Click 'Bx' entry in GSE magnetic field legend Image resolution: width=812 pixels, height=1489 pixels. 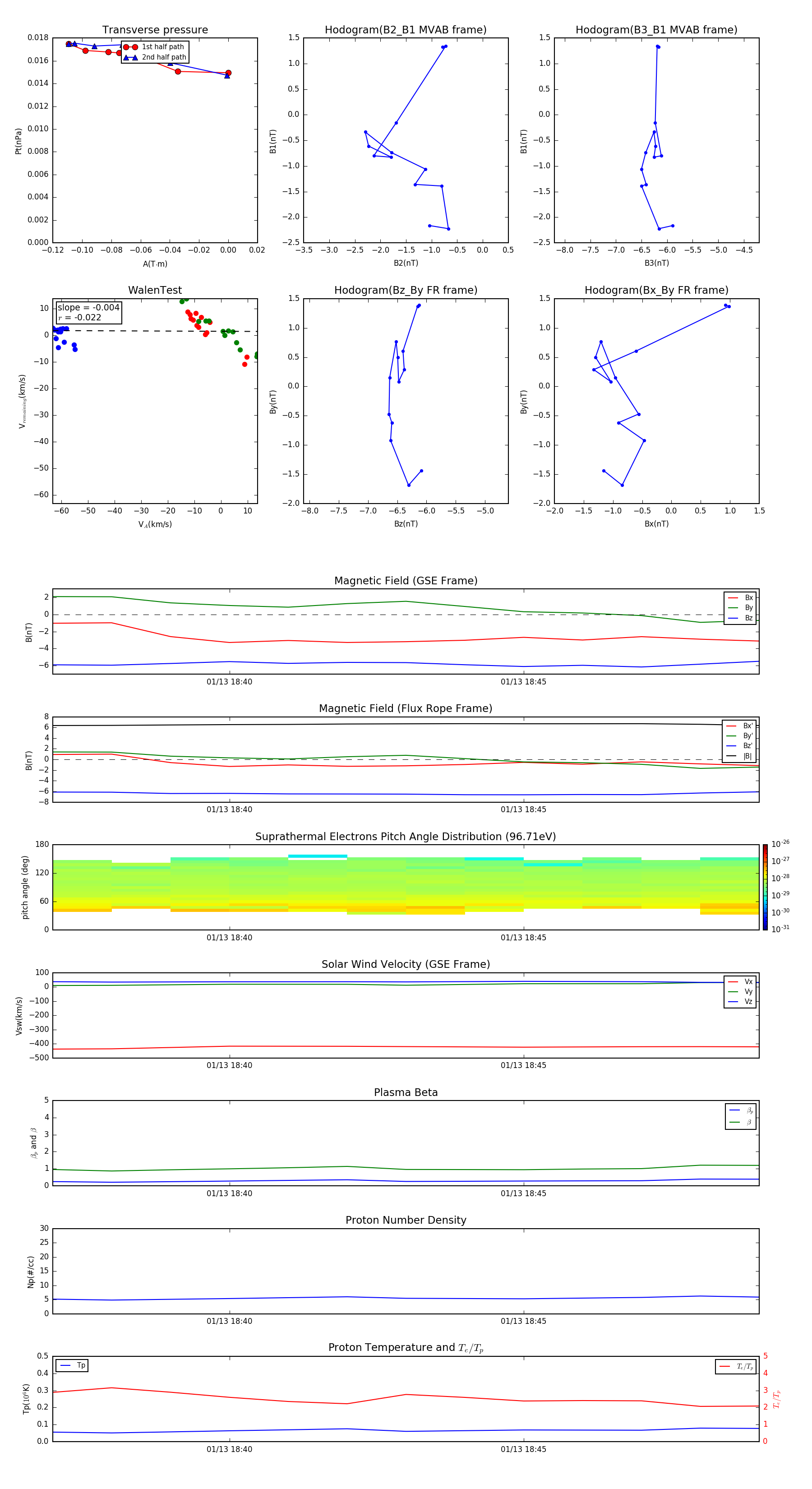pyautogui.click(x=740, y=598)
